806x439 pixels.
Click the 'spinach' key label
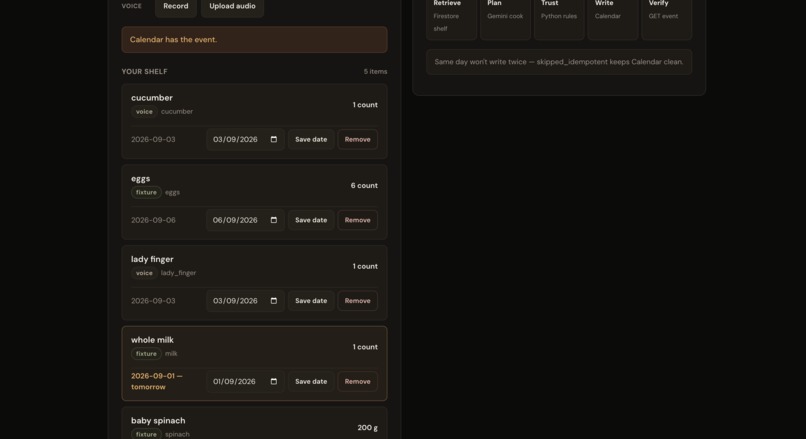pos(177,434)
